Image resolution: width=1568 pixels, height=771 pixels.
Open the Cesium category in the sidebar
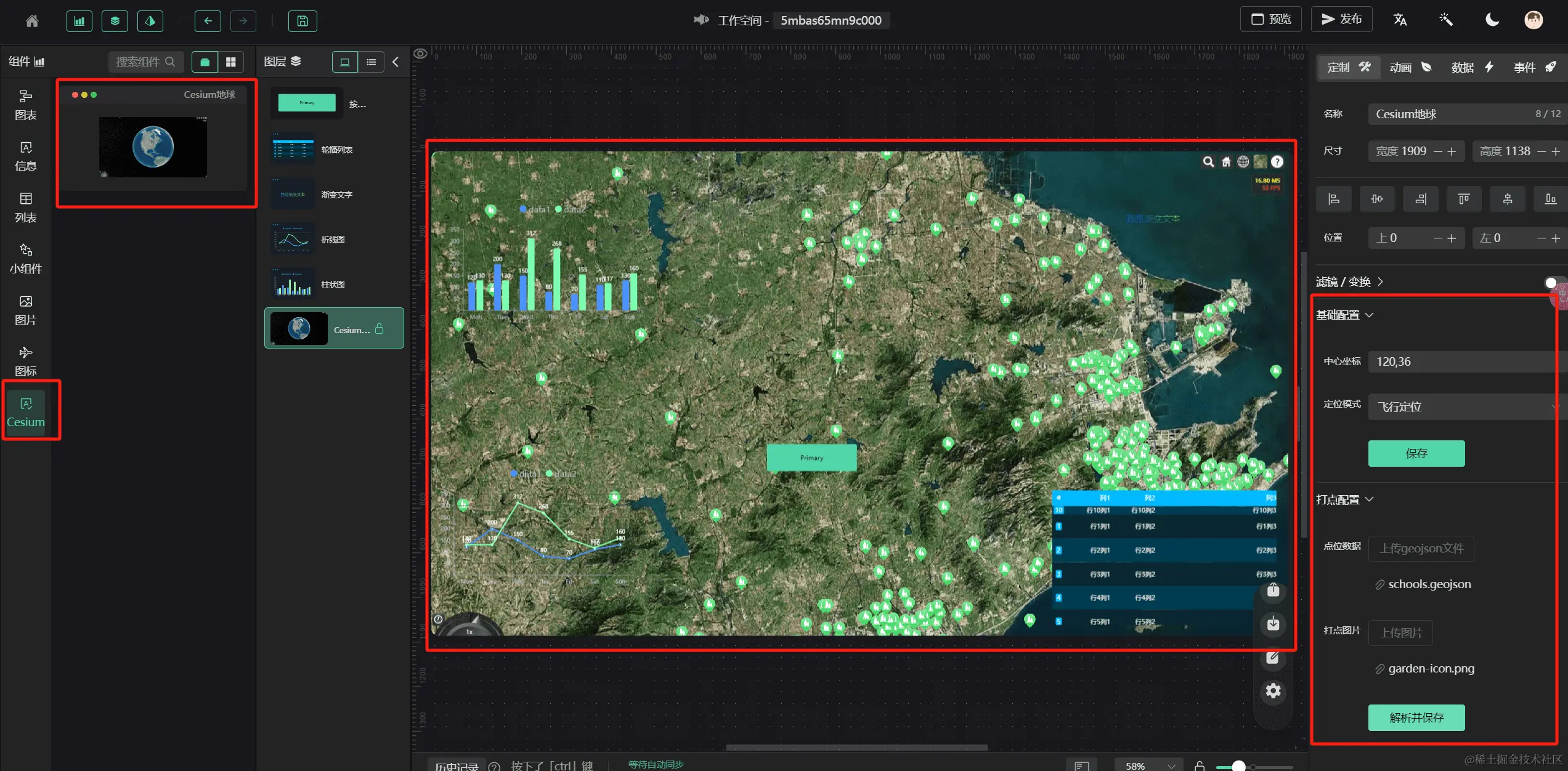(26, 411)
